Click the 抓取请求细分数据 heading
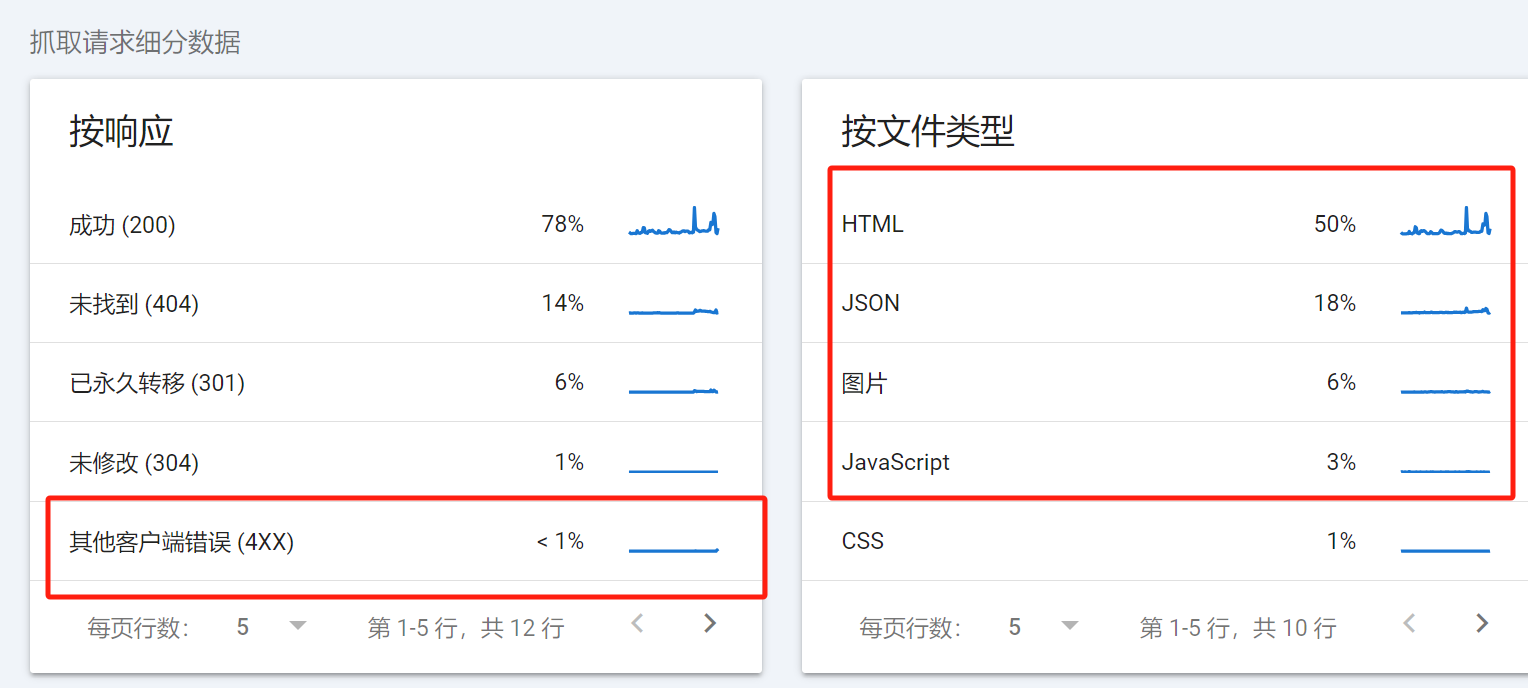The width and height of the screenshot is (1528, 688). [x=135, y=42]
